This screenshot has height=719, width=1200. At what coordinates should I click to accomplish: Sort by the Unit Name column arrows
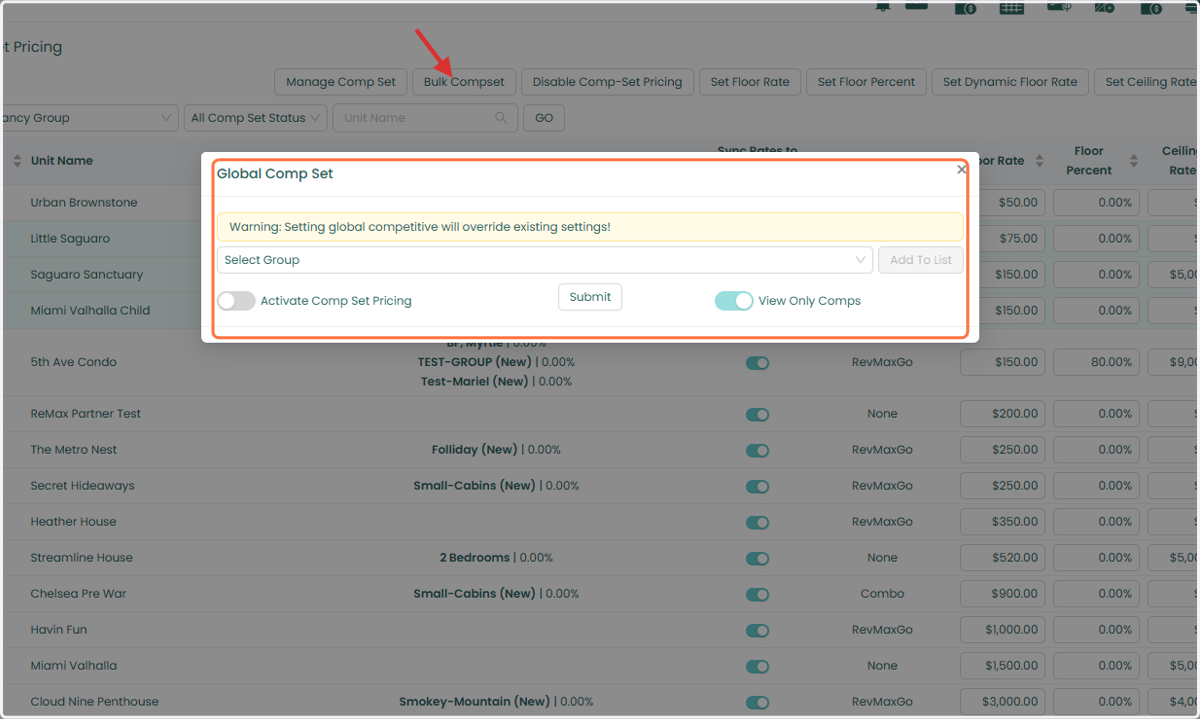17,161
